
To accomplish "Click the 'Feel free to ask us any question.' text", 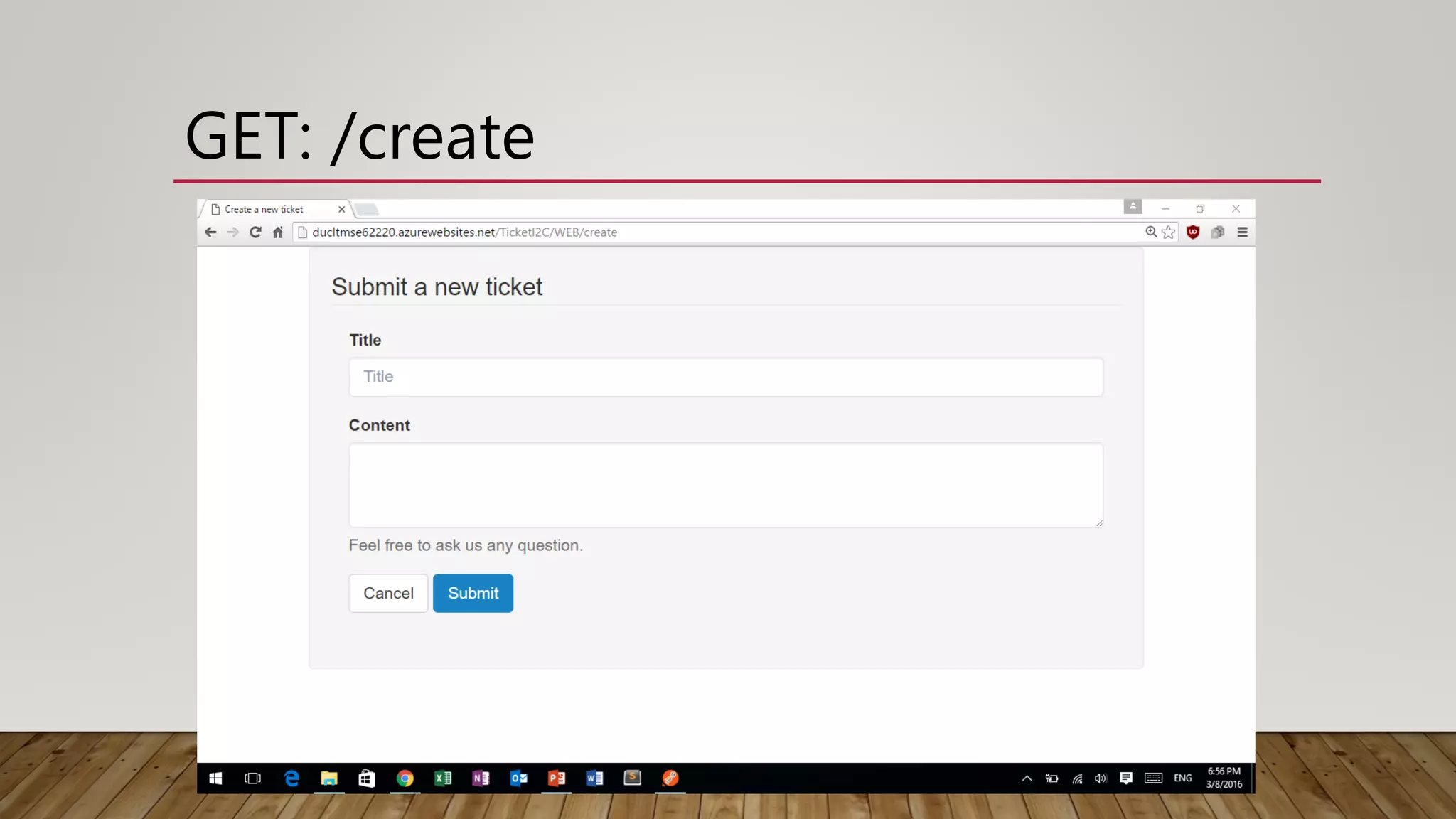I will [466, 545].
